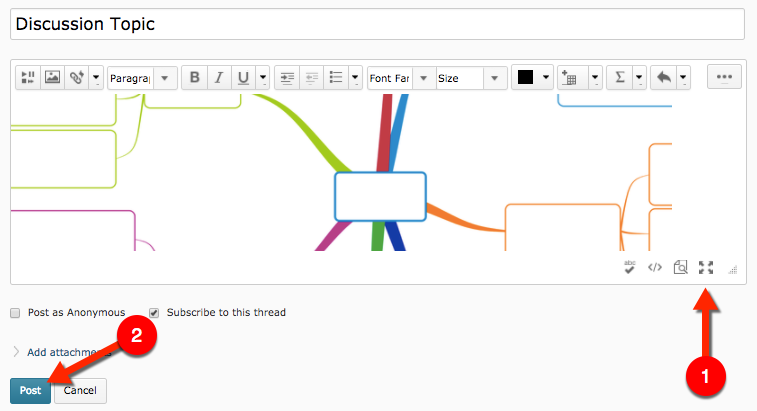
Task: Enable the Post as Anonymous checkbox
Action: coord(15,313)
